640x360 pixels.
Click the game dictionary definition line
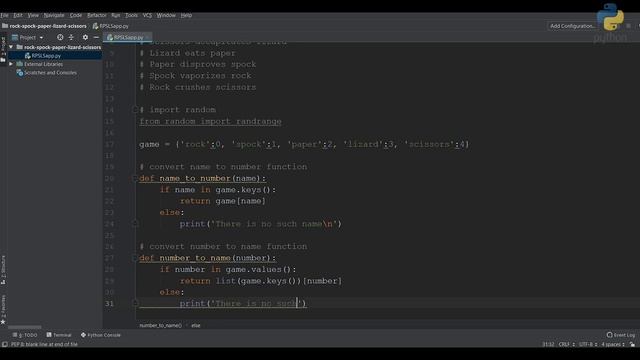tap(304, 144)
